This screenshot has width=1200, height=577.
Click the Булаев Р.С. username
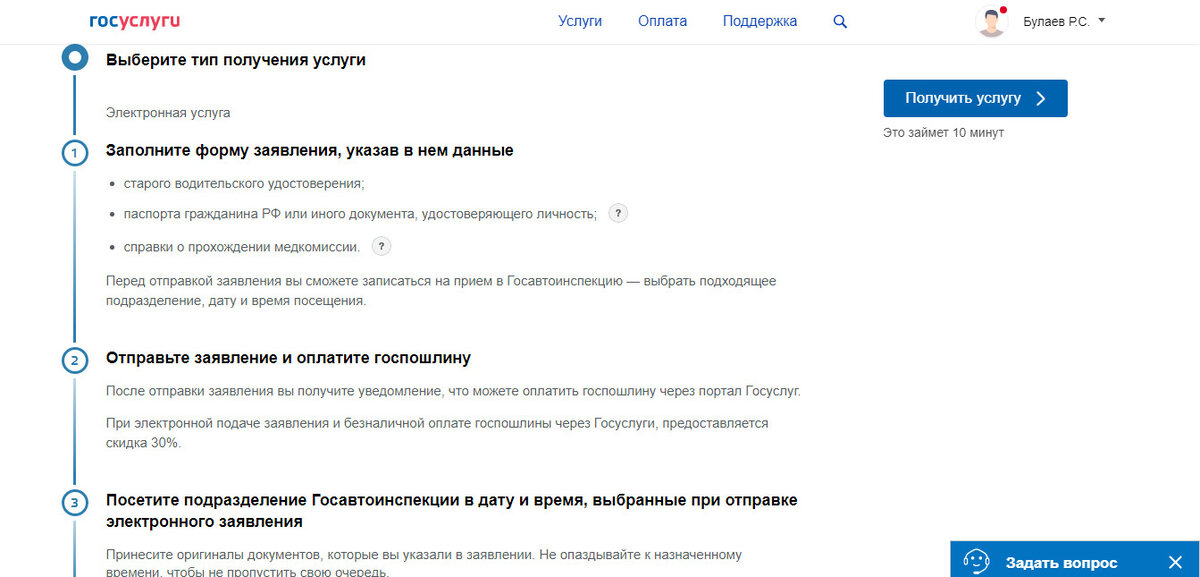coord(1056,21)
